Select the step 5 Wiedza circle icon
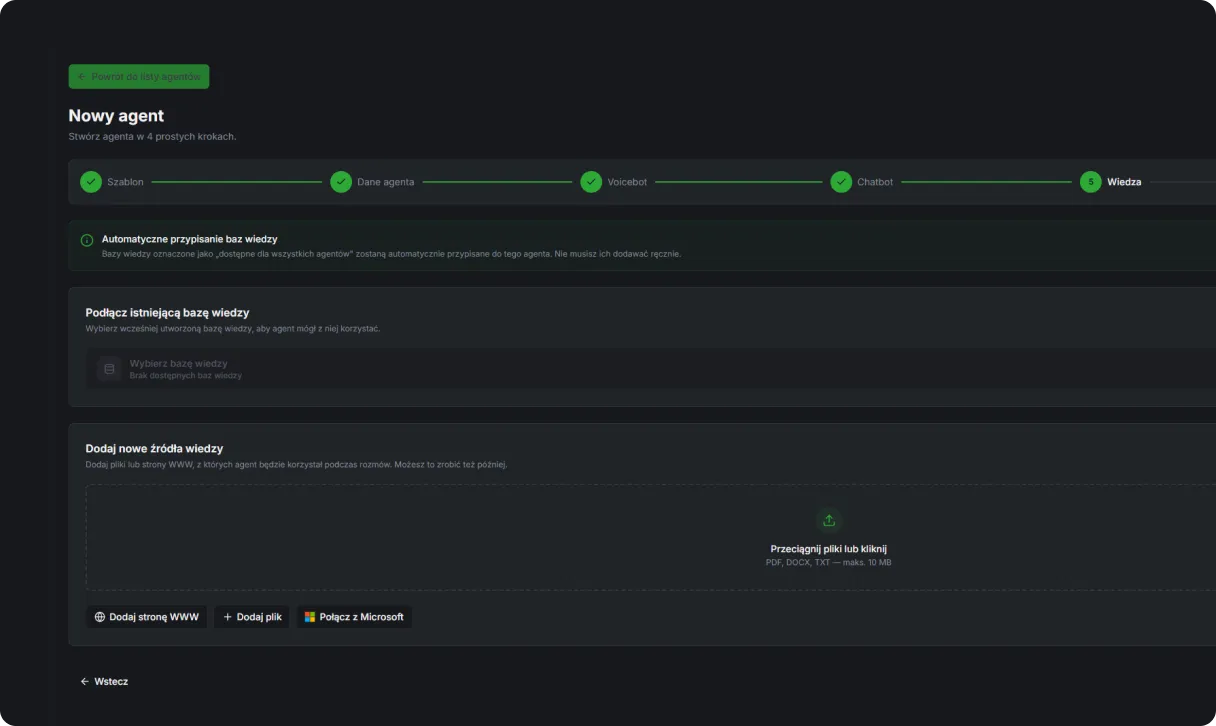Screen dimensions: 1216x726 [x=1091, y=182]
